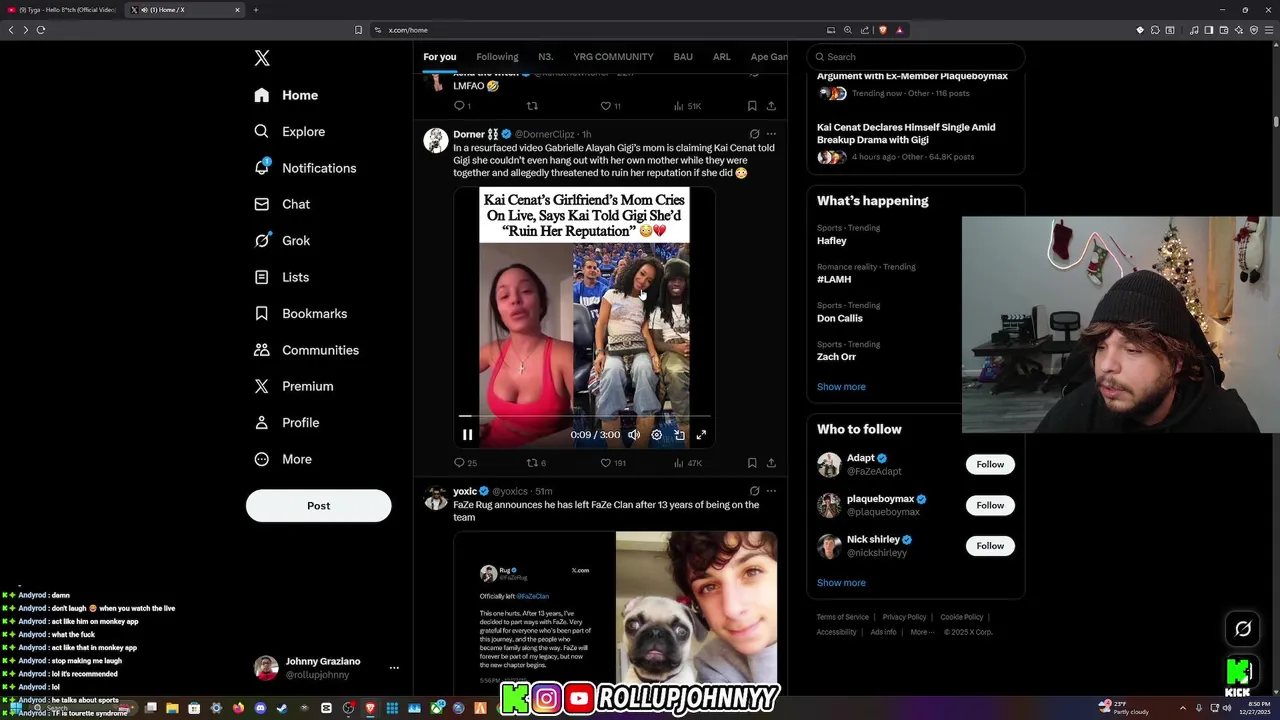Like the LMFAO post with 11 likes
The height and width of the screenshot is (720, 1280).
[x=610, y=106]
